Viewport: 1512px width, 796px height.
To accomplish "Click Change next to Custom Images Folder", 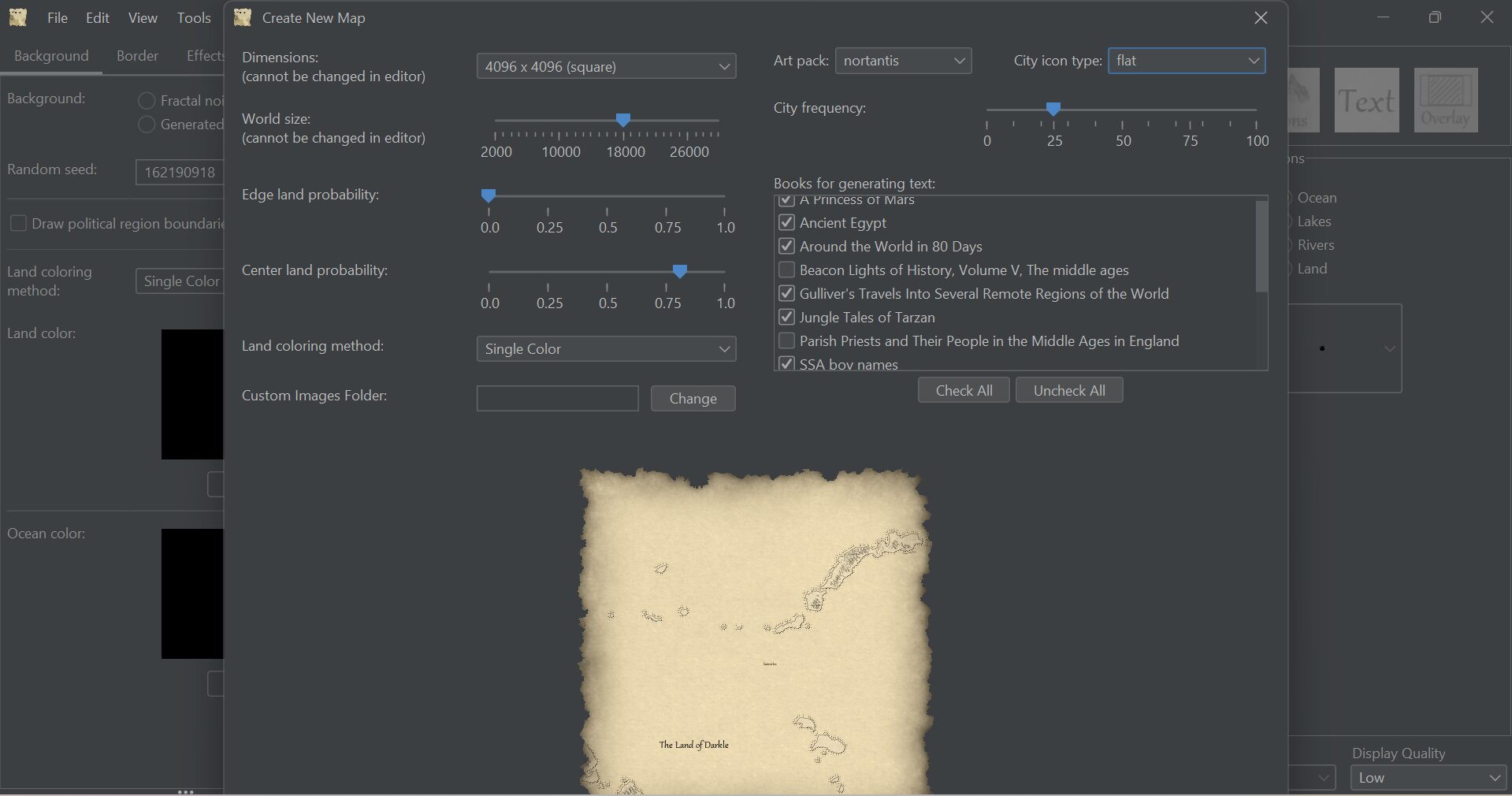I will pyautogui.click(x=692, y=398).
